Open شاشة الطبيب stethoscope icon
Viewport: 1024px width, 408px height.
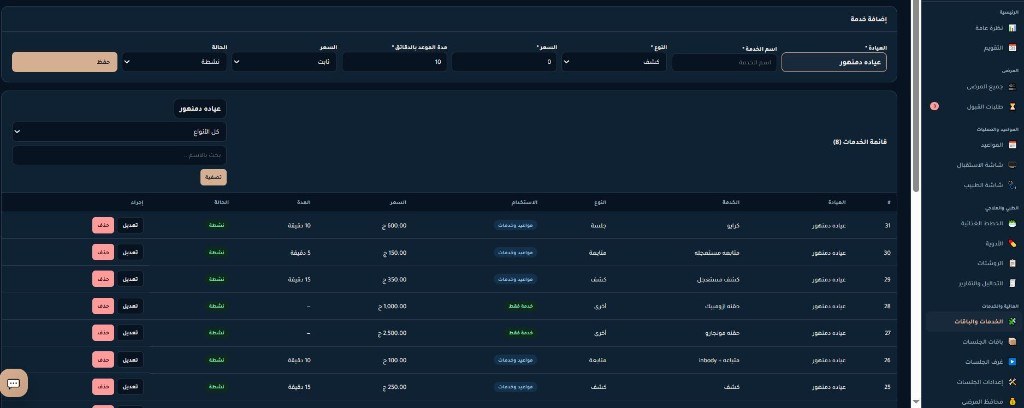(1012, 185)
